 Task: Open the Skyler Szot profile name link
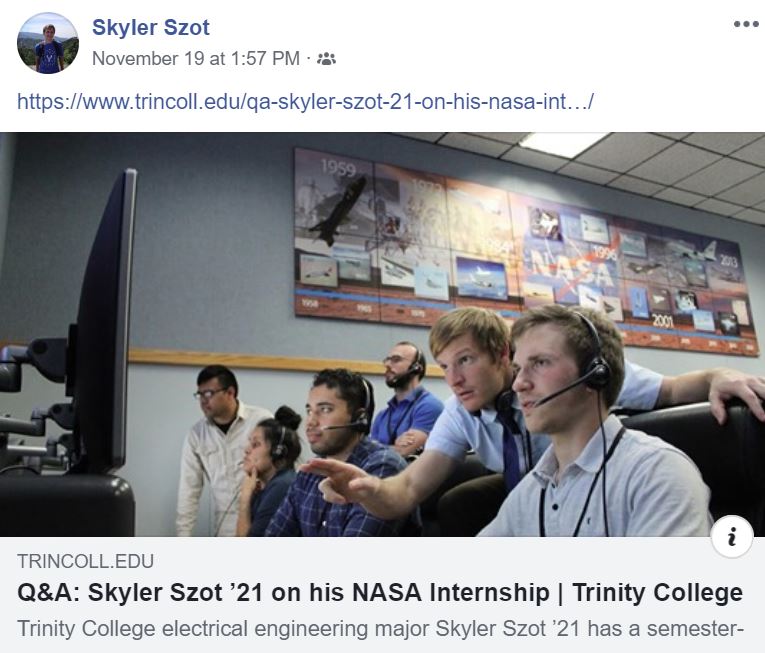151,27
